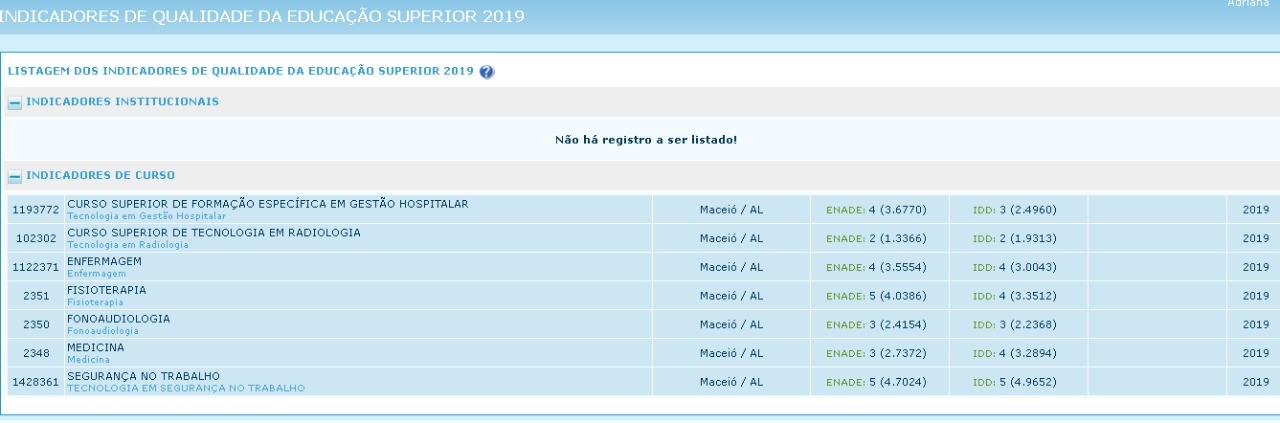
Task: Select the Fonoaudiologia course entry
Action: pos(118,318)
